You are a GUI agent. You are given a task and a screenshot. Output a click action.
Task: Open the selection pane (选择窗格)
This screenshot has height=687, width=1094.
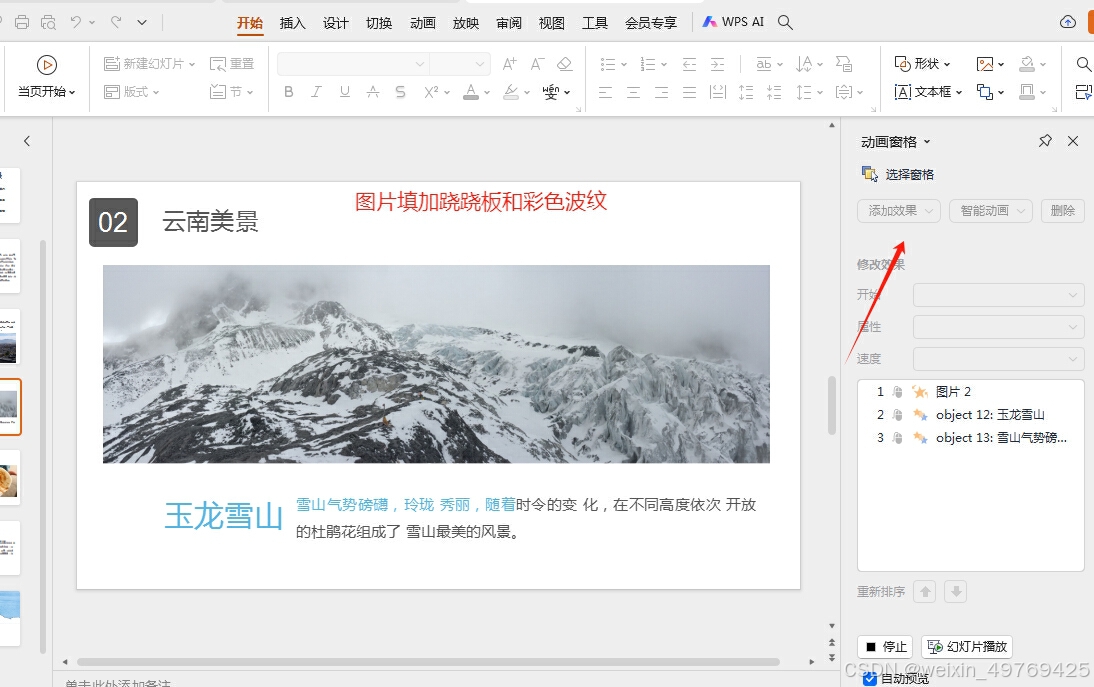(x=898, y=174)
